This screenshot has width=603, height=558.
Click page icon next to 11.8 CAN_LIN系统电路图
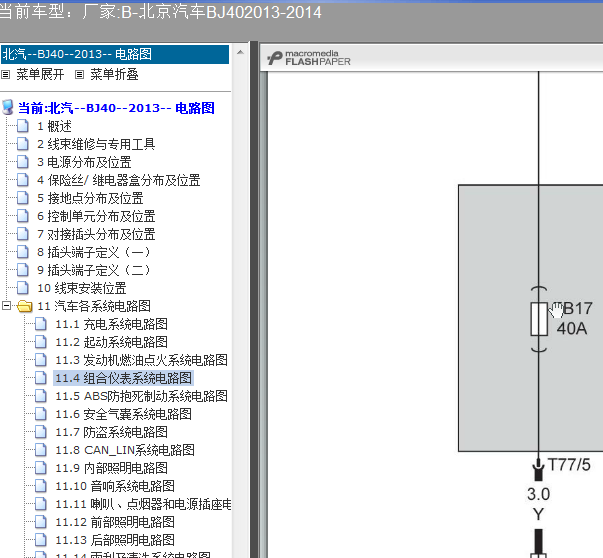[x=41, y=450]
